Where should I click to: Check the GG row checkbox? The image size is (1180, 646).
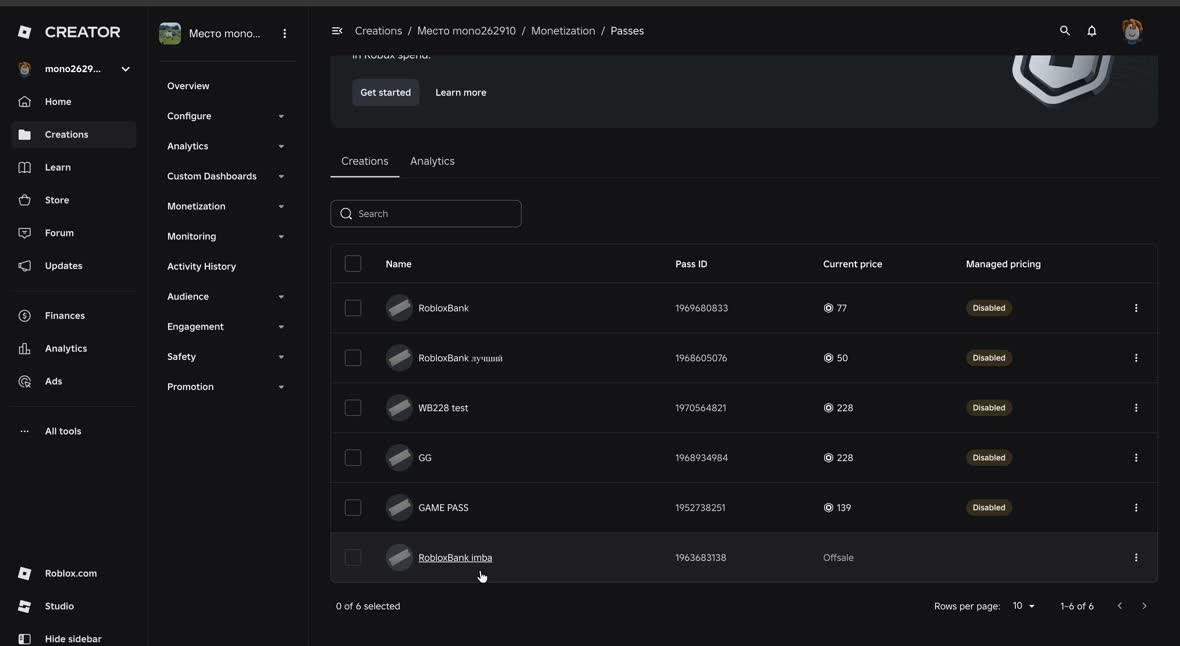click(353, 458)
